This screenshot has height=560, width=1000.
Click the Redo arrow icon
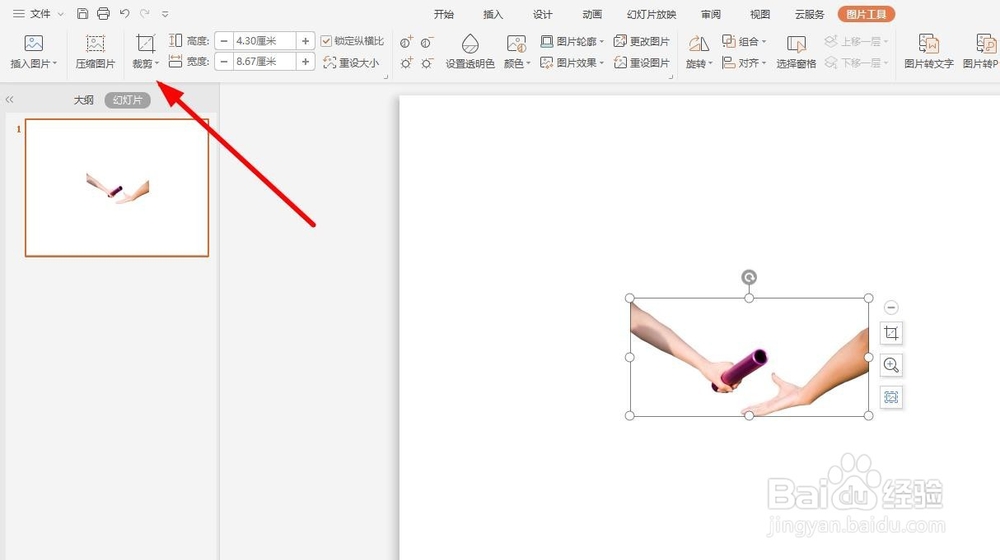(x=145, y=13)
